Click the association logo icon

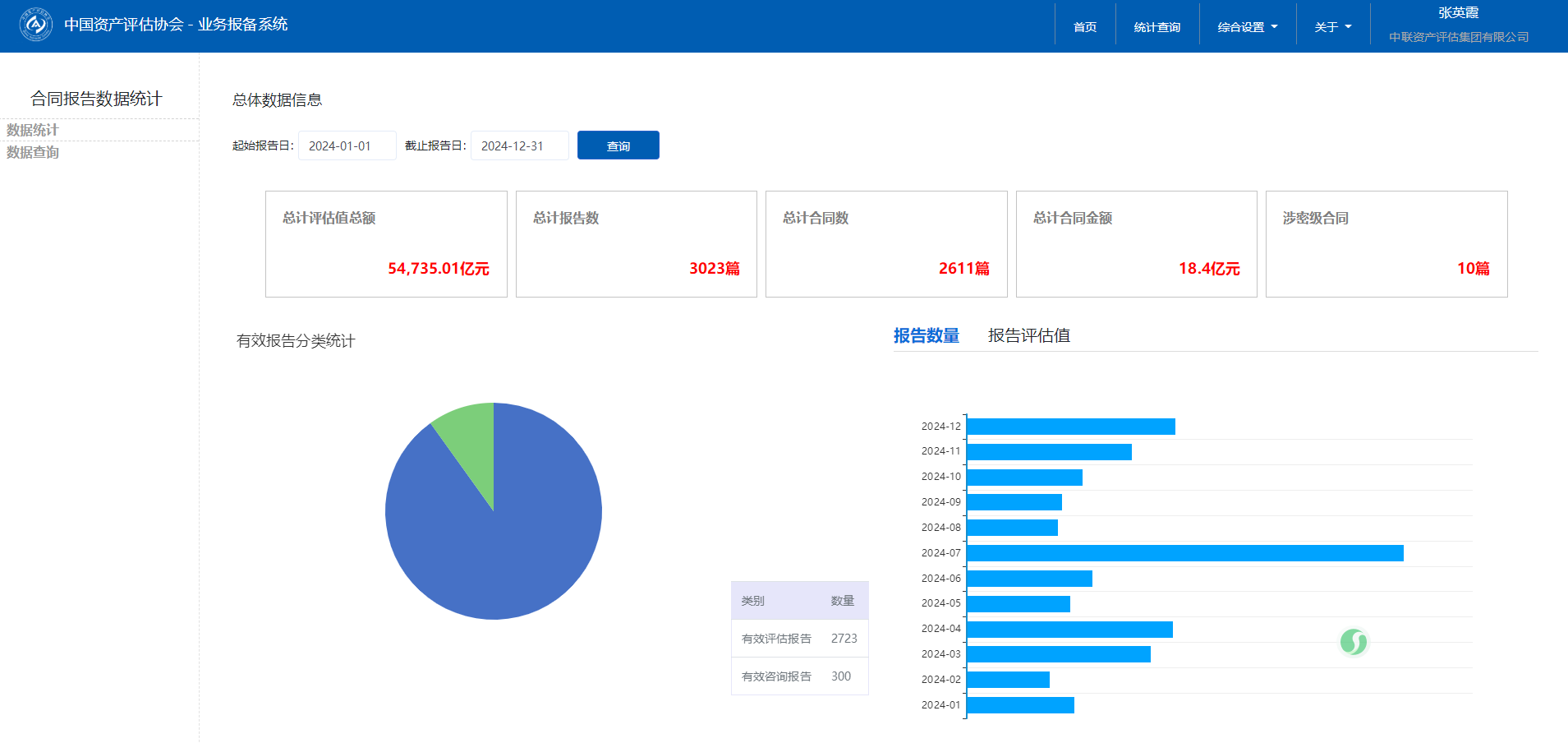(x=35, y=25)
